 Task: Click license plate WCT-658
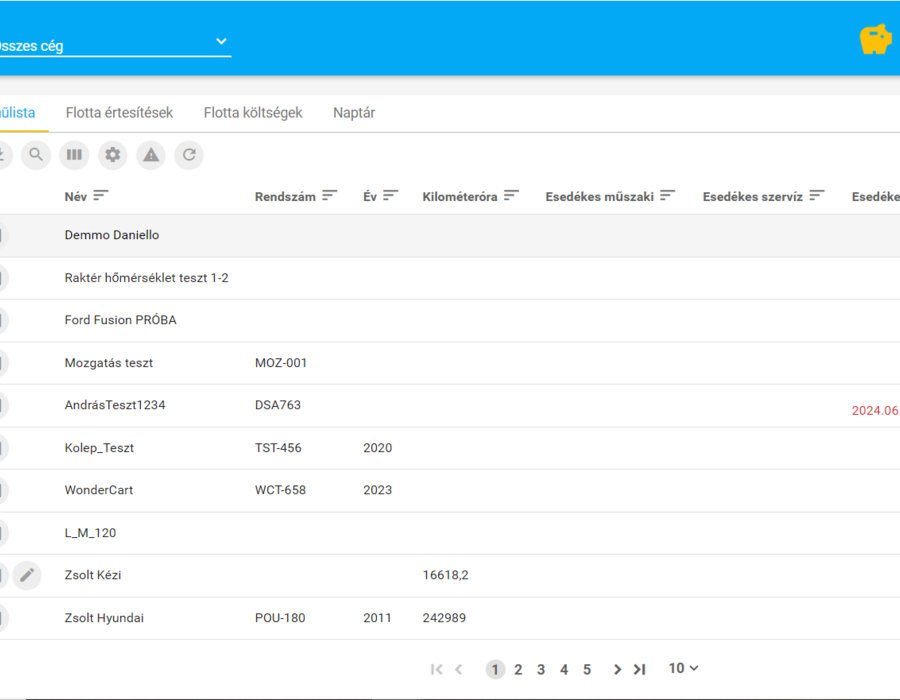coord(280,490)
